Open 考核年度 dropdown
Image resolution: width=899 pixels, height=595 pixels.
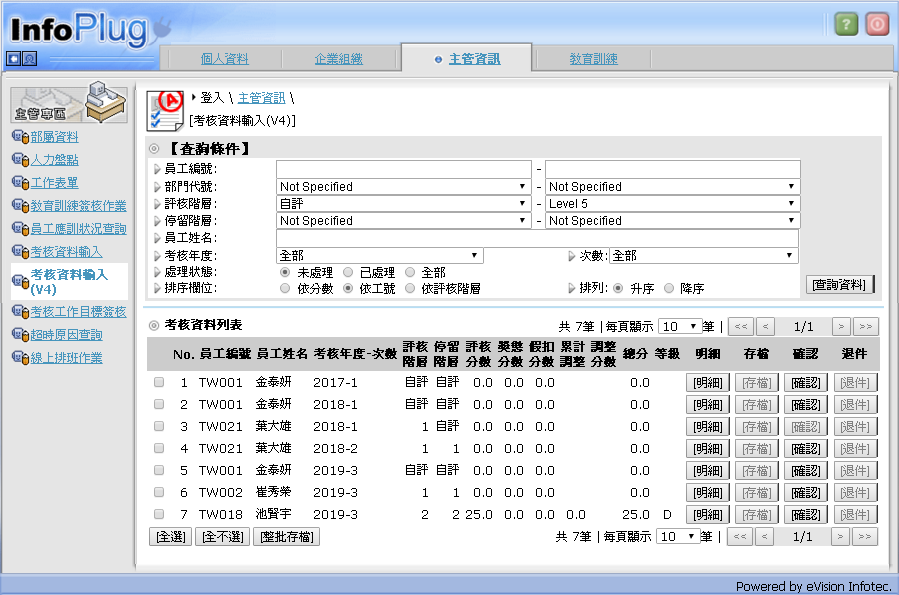(380, 256)
